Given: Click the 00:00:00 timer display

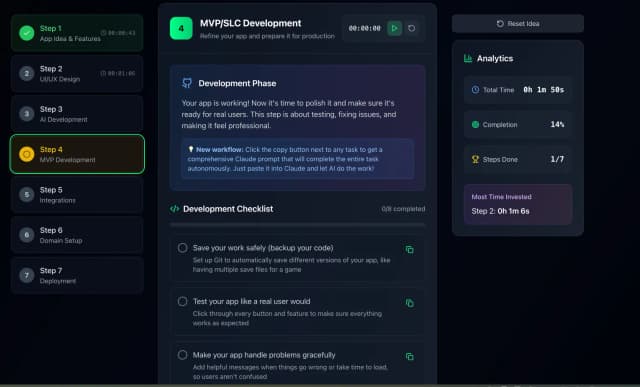Looking at the screenshot, I should point(364,28).
